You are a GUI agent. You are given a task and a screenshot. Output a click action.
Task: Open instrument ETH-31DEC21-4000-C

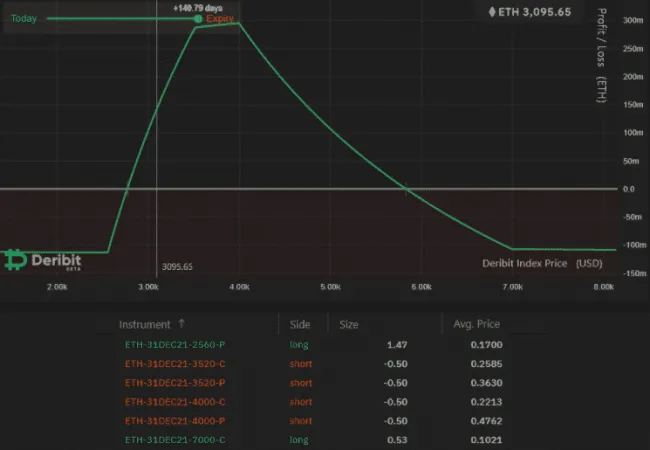(x=175, y=402)
